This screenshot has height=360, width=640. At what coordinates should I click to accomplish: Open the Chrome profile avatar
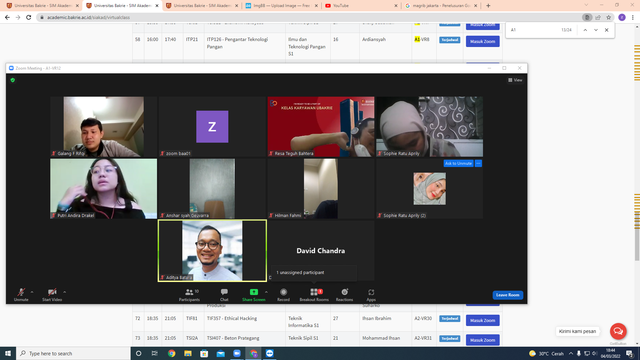coord(622,18)
